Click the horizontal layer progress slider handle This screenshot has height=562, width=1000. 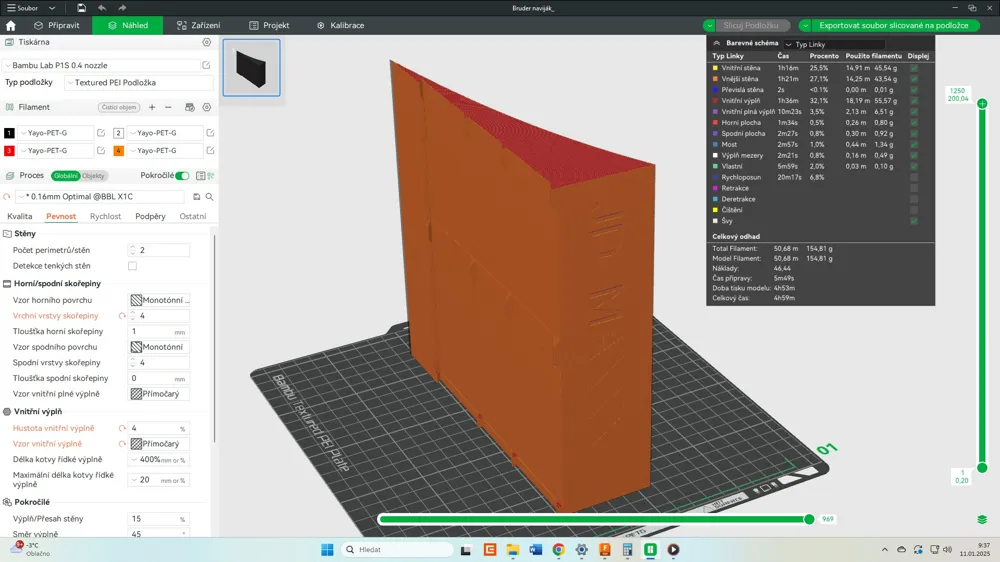[x=809, y=519]
